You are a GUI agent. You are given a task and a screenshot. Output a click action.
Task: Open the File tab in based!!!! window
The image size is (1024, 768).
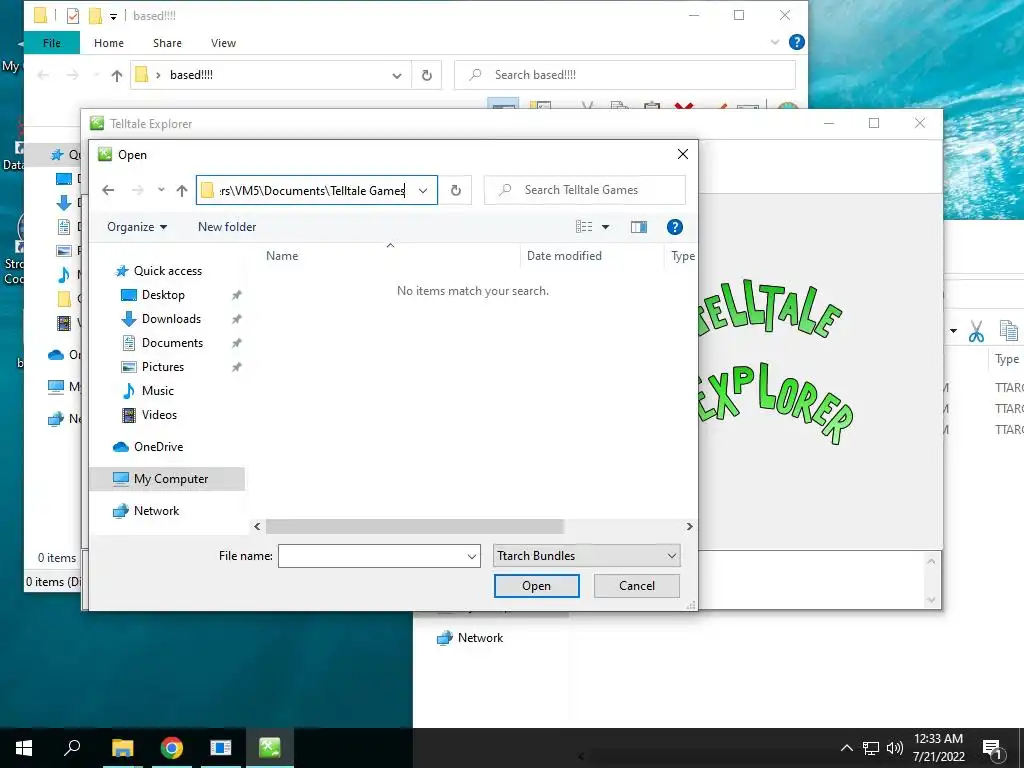52,43
